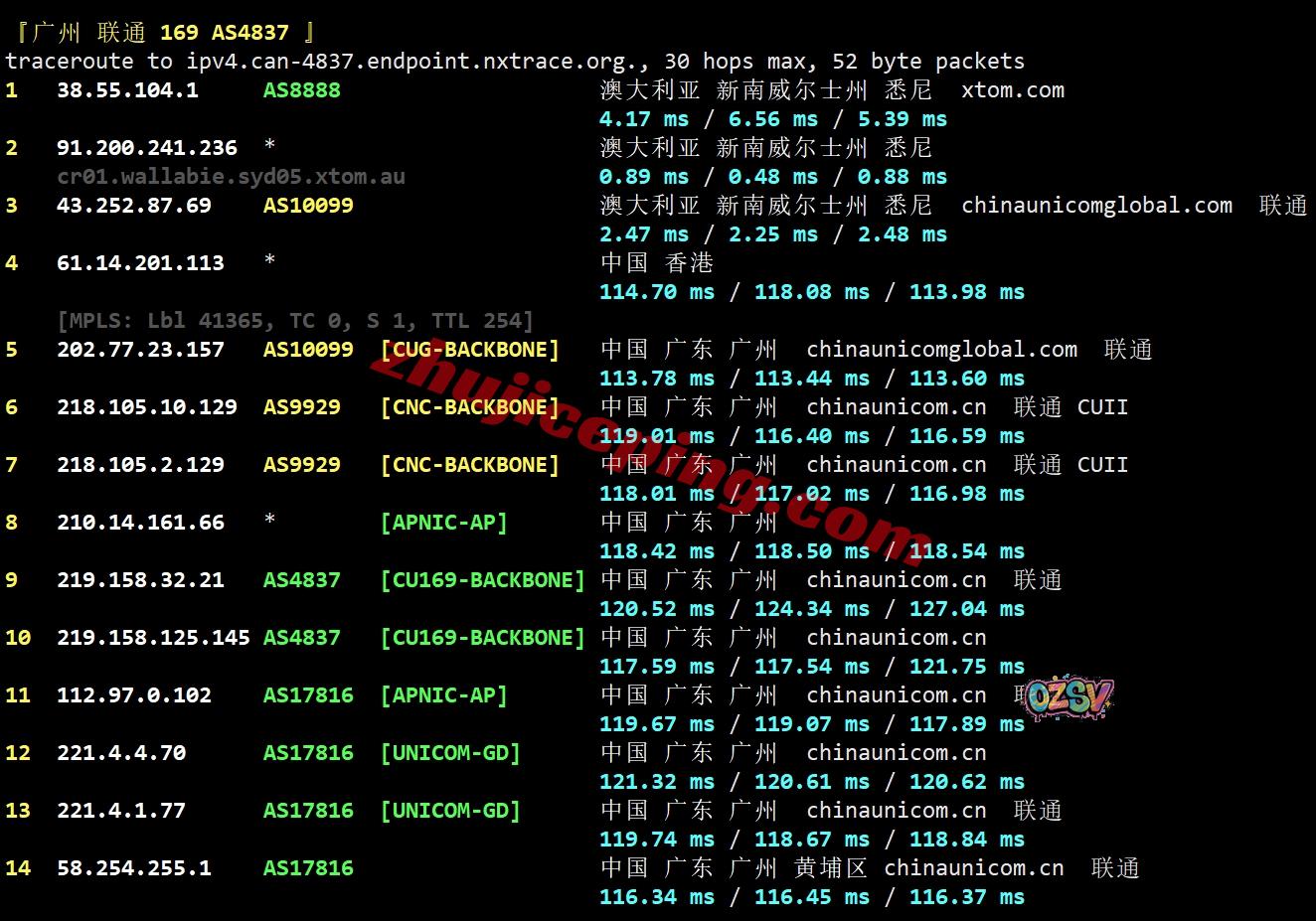The height and width of the screenshot is (921, 1316).
Task: Click the OZSV graffiti sticker logo
Action: (x=1069, y=698)
